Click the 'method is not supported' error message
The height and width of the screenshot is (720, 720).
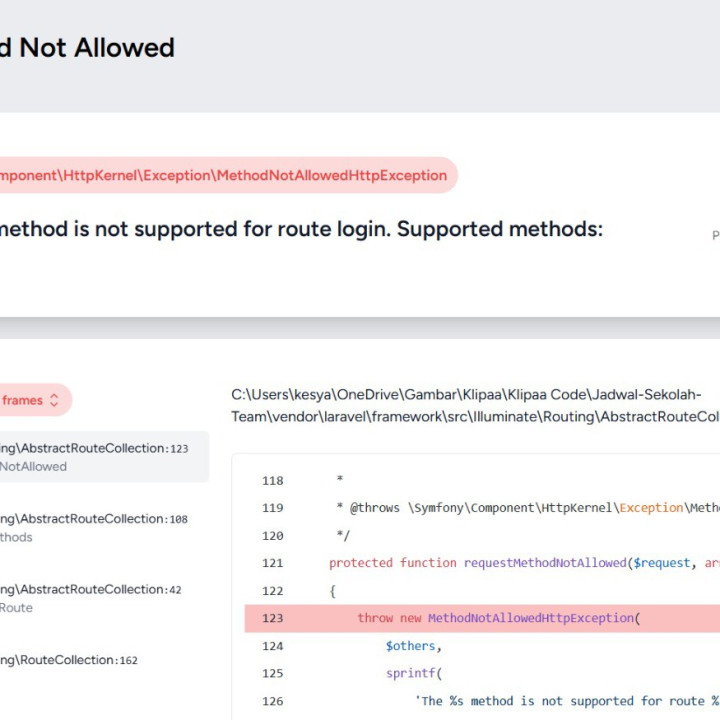pyautogui.click(x=300, y=229)
